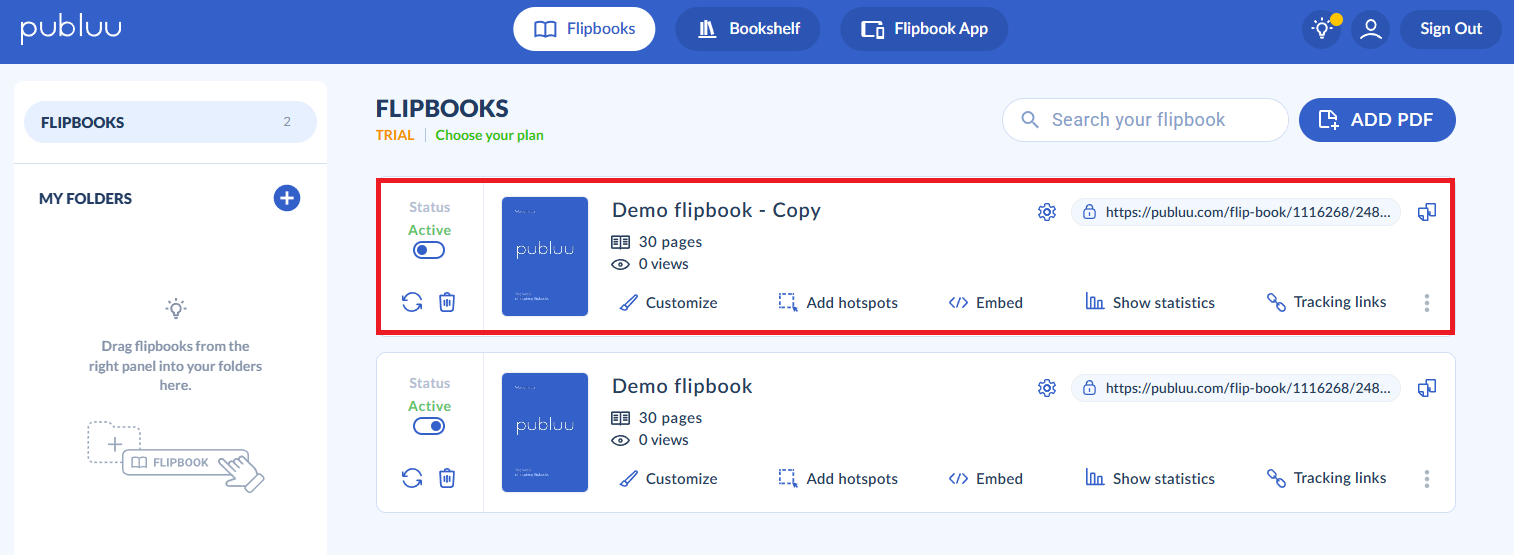The height and width of the screenshot is (555, 1514).
Task: Delete Demo flipbook - Copy with trash icon
Action: [447, 302]
